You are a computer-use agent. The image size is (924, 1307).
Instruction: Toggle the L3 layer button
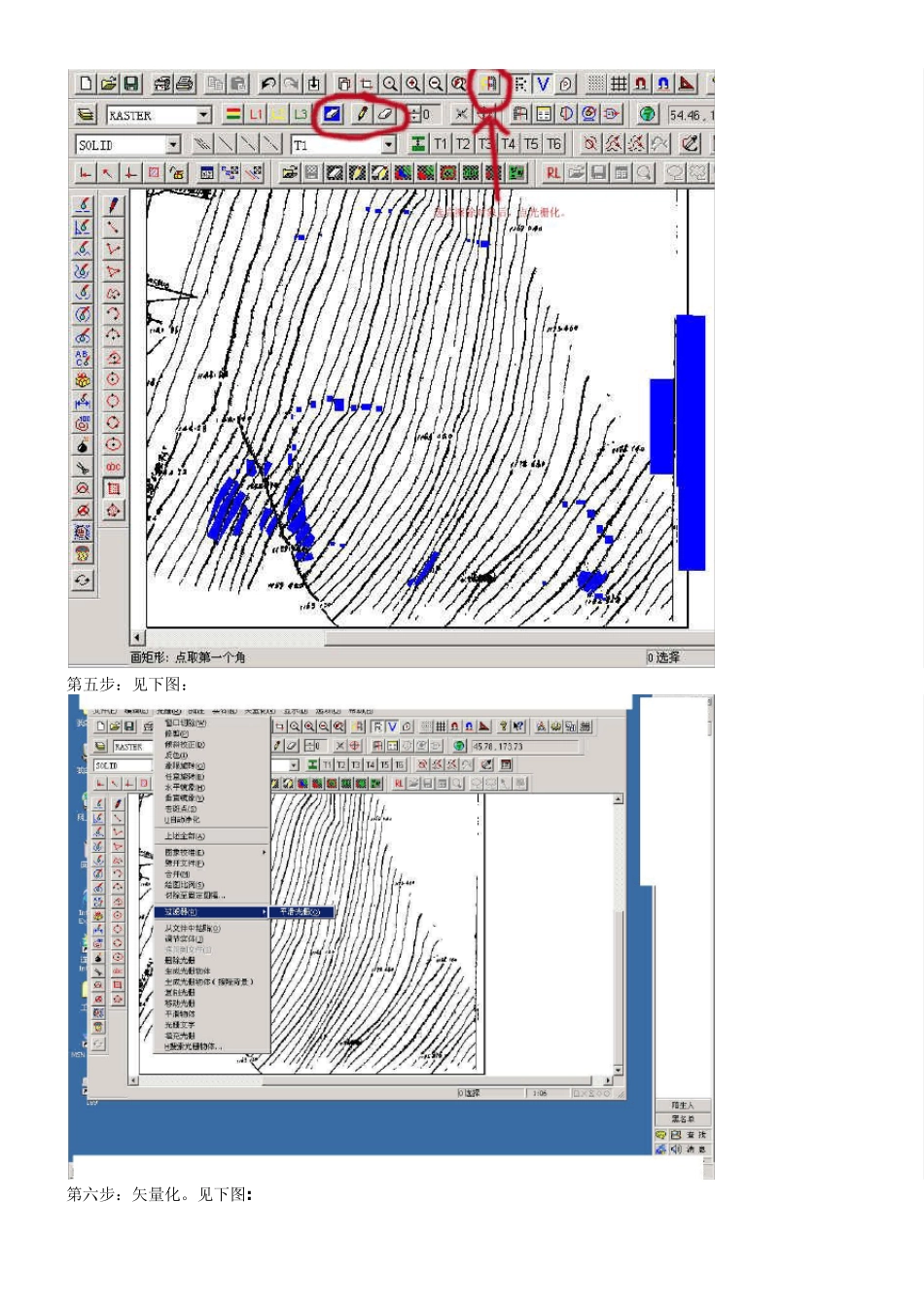tap(301, 114)
